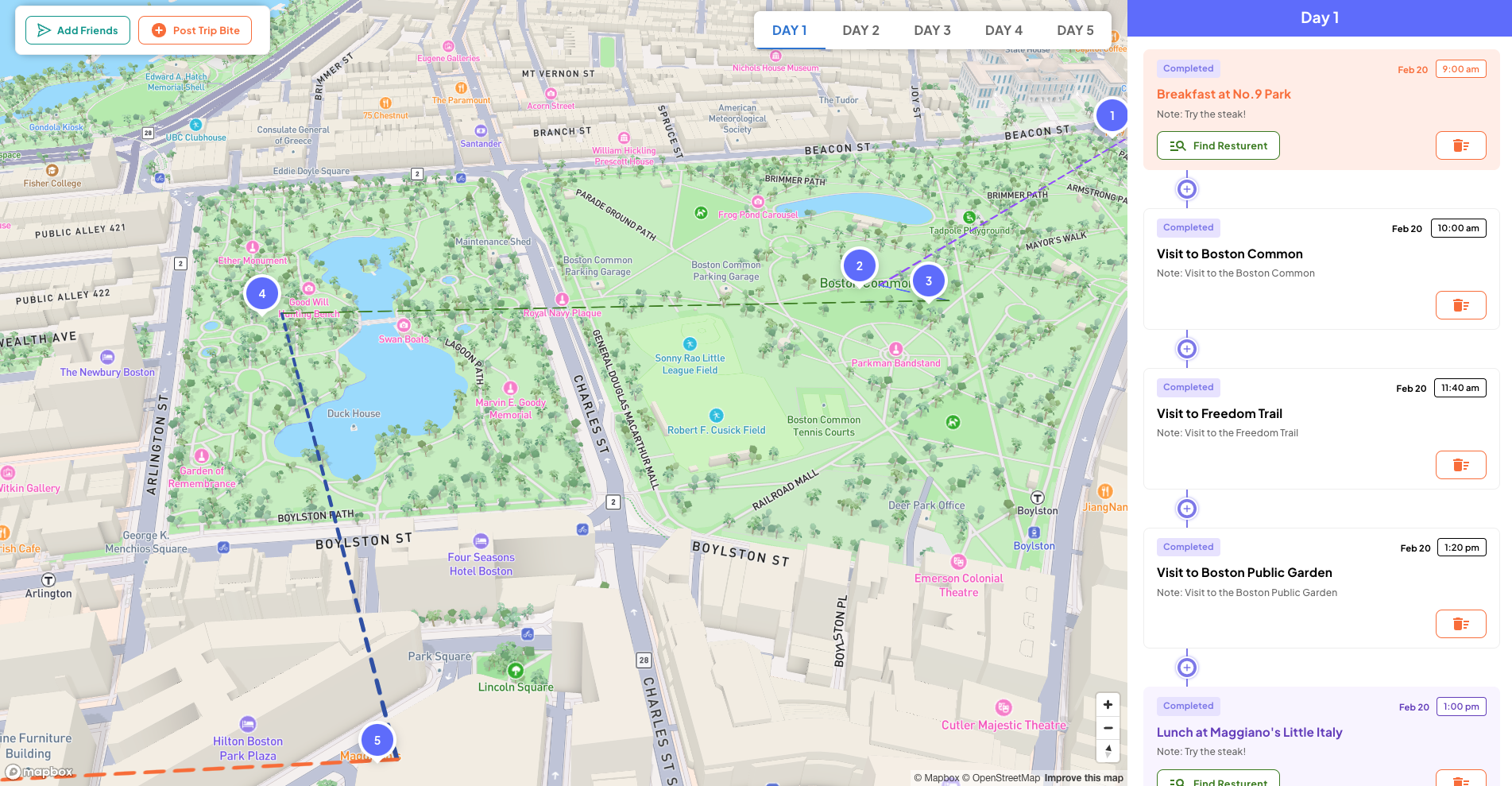Click the Four Seasons Hotel Boston icon
Screen dimensions: 1512x786
coord(481,541)
